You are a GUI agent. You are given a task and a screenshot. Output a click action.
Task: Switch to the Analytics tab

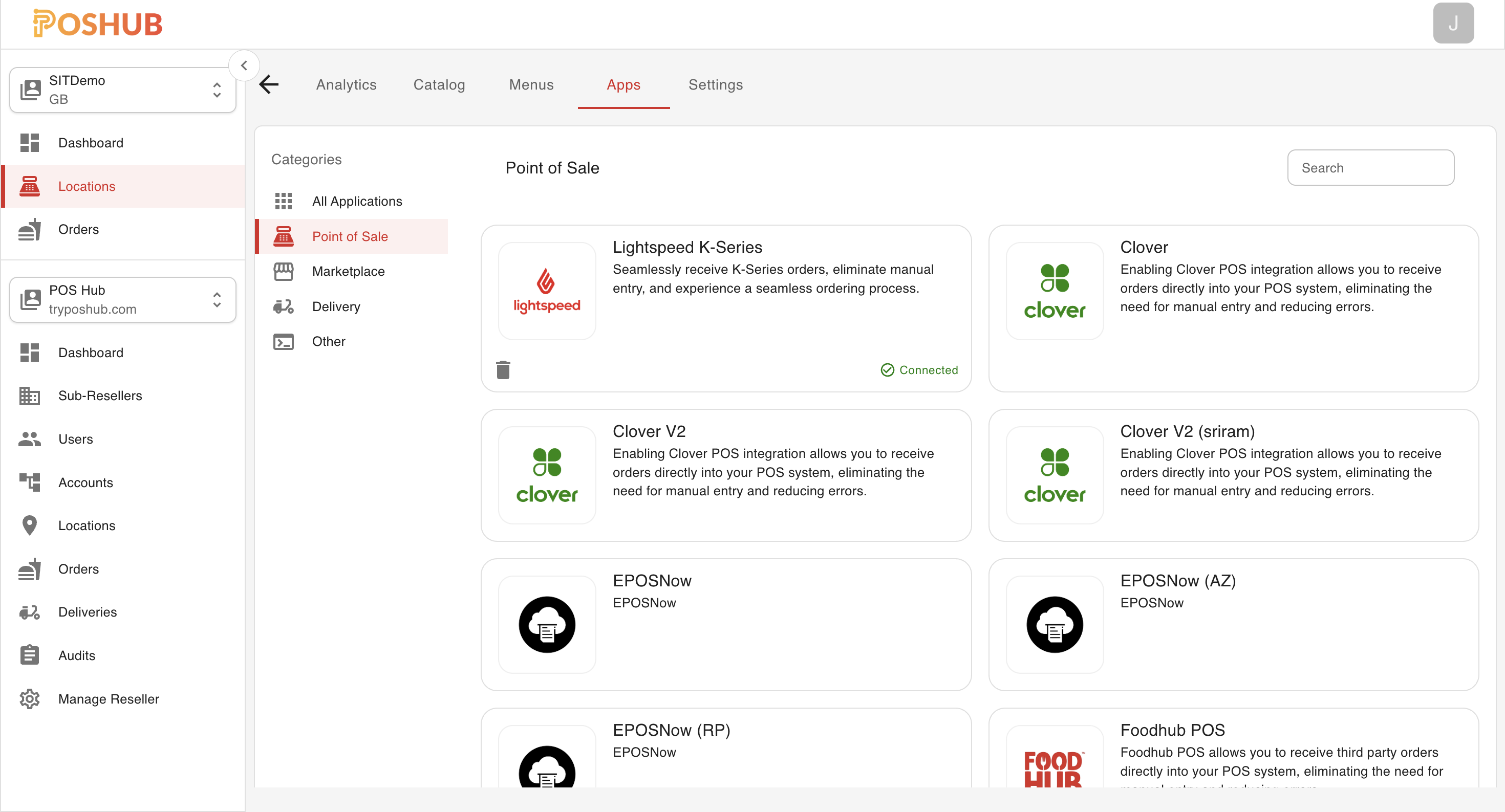click(346, 85)
